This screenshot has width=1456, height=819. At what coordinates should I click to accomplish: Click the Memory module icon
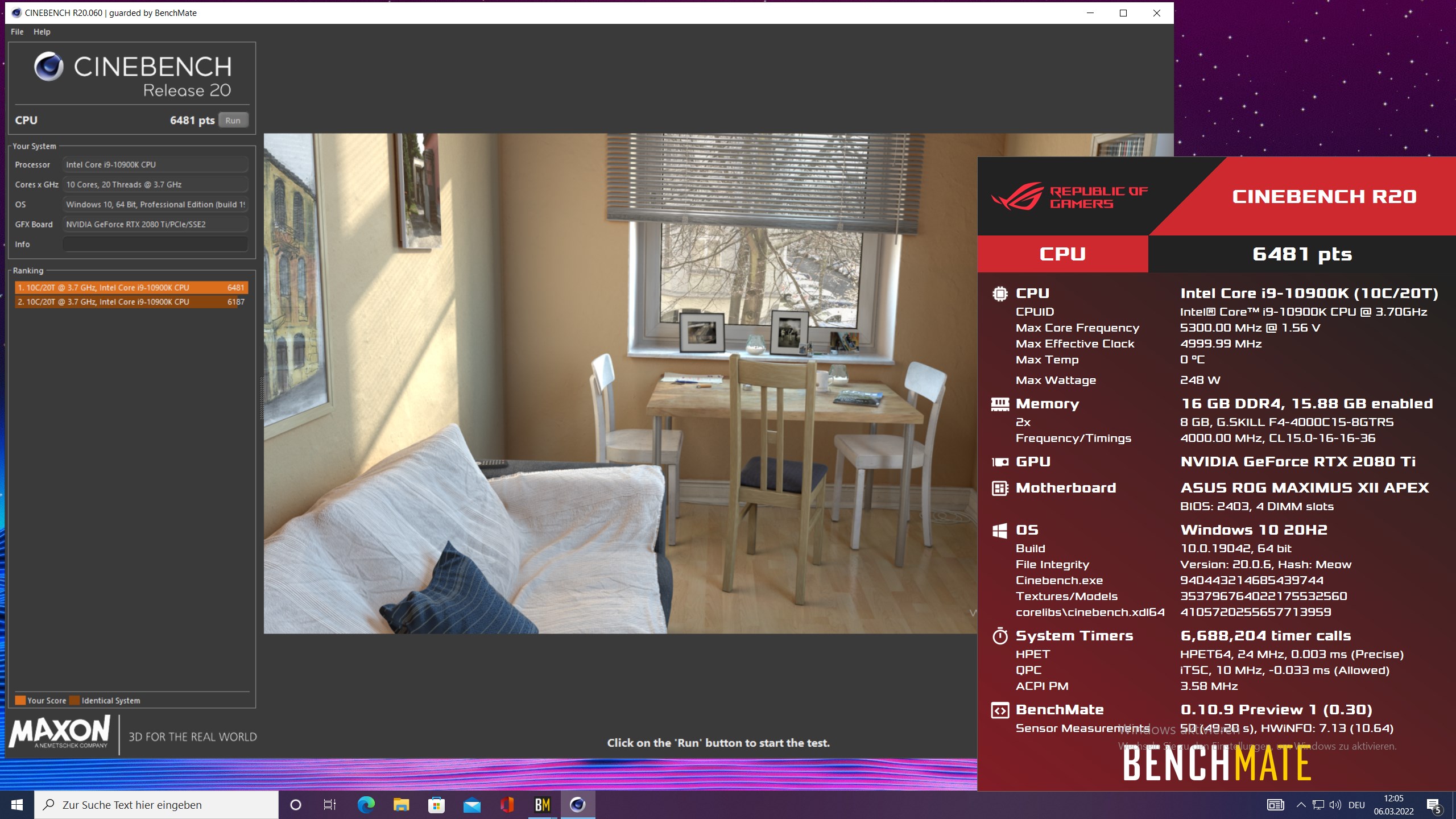(x=1000, y=404)
